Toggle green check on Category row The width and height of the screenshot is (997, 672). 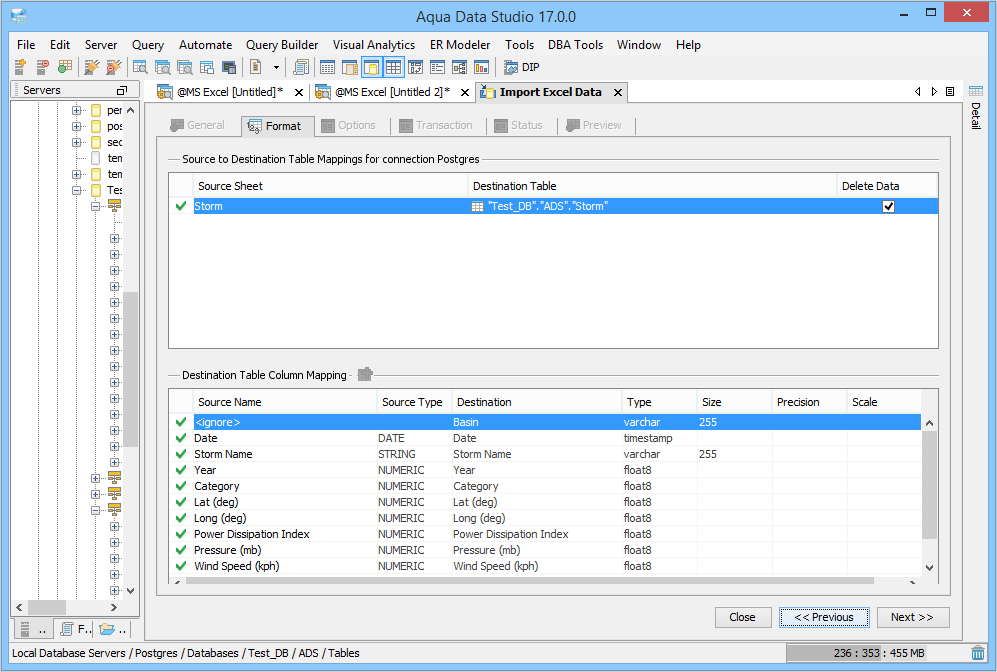181,486
